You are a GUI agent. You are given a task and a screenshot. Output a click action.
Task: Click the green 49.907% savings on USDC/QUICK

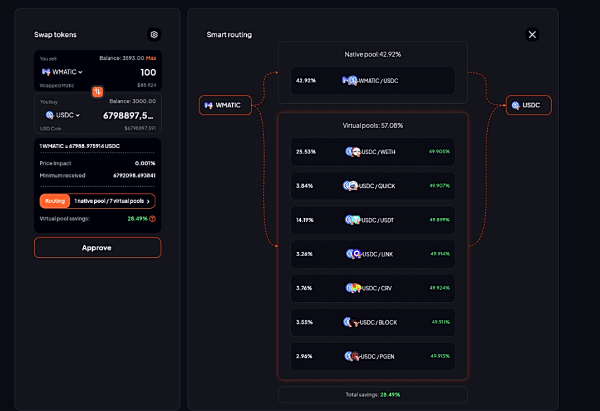[x=439, y=186]
